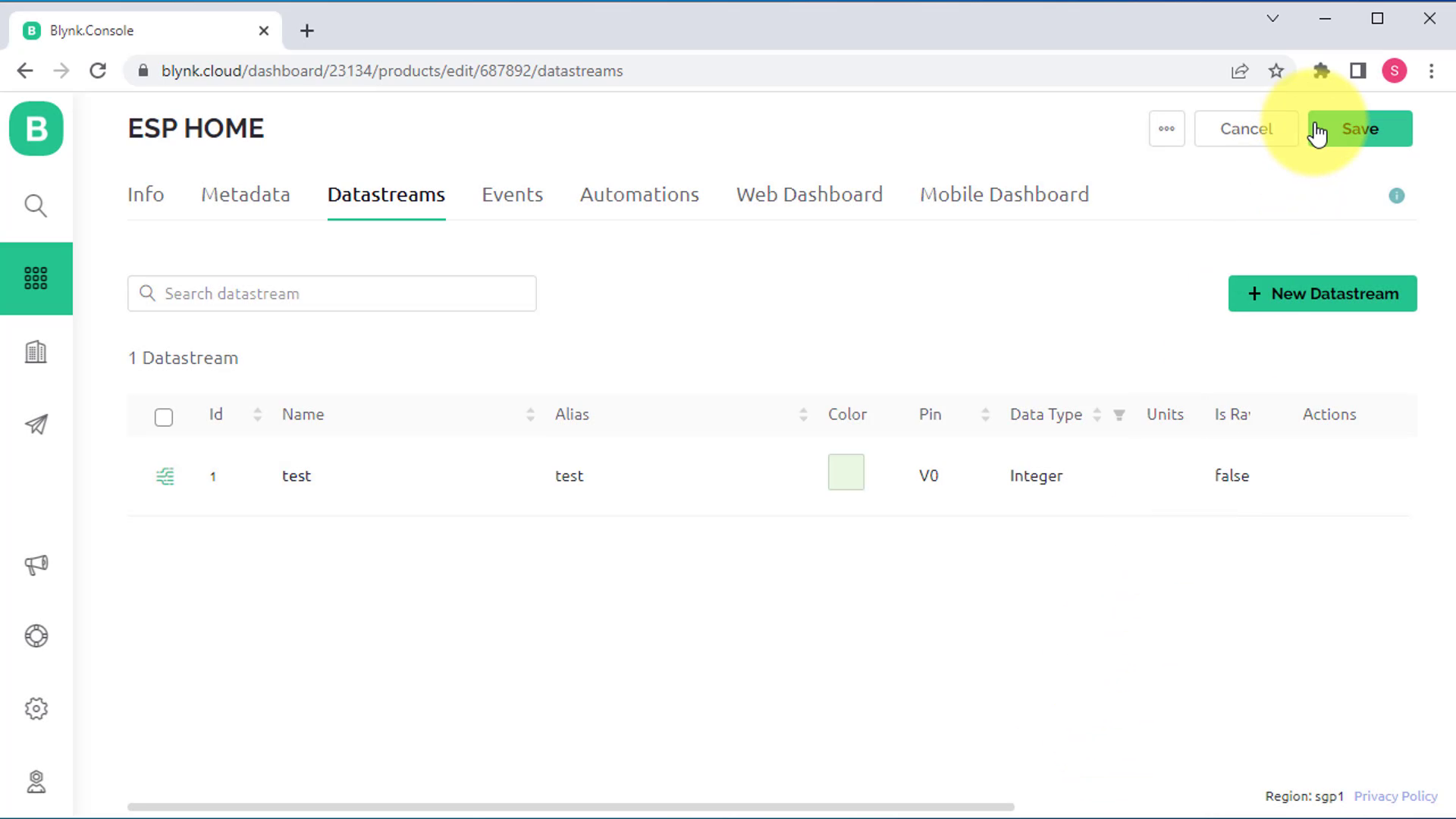1456x819 pixels.
Task: Click the green Save button
Action: pyautogui.click(x=1360, y=129)
